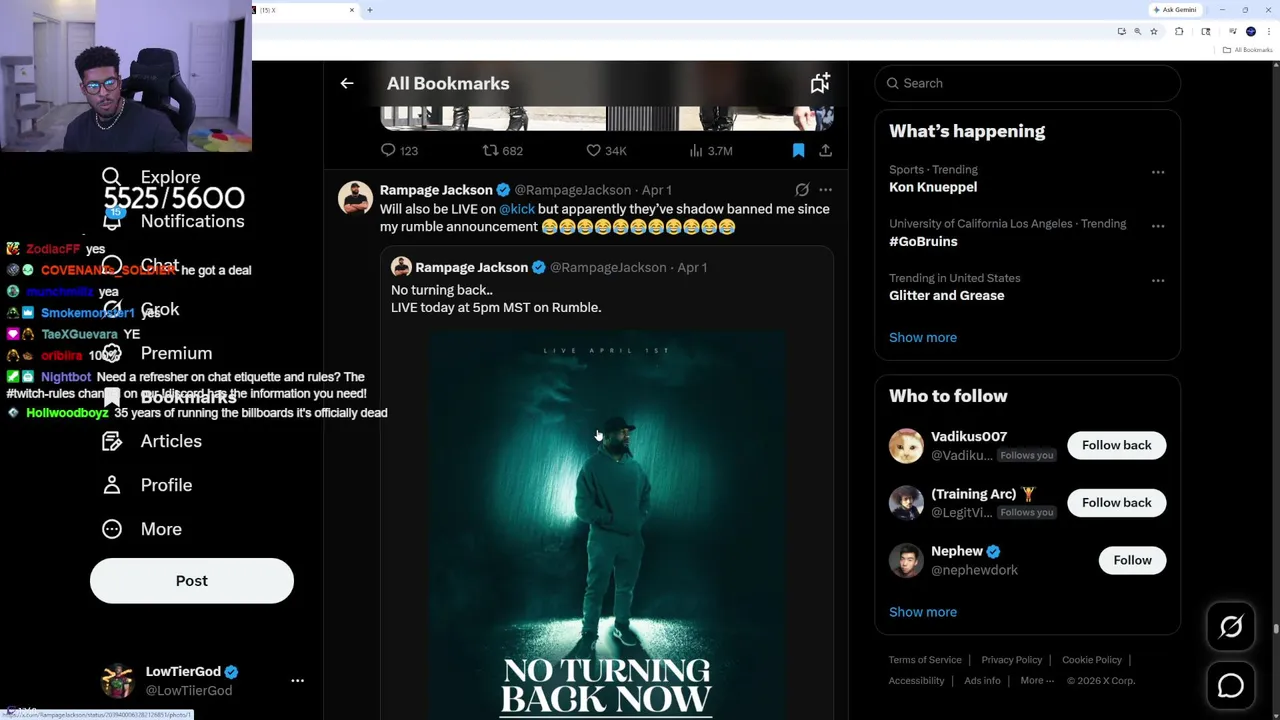Open Terms of Service link
1280x720 pixels.
tap(925, 660)
